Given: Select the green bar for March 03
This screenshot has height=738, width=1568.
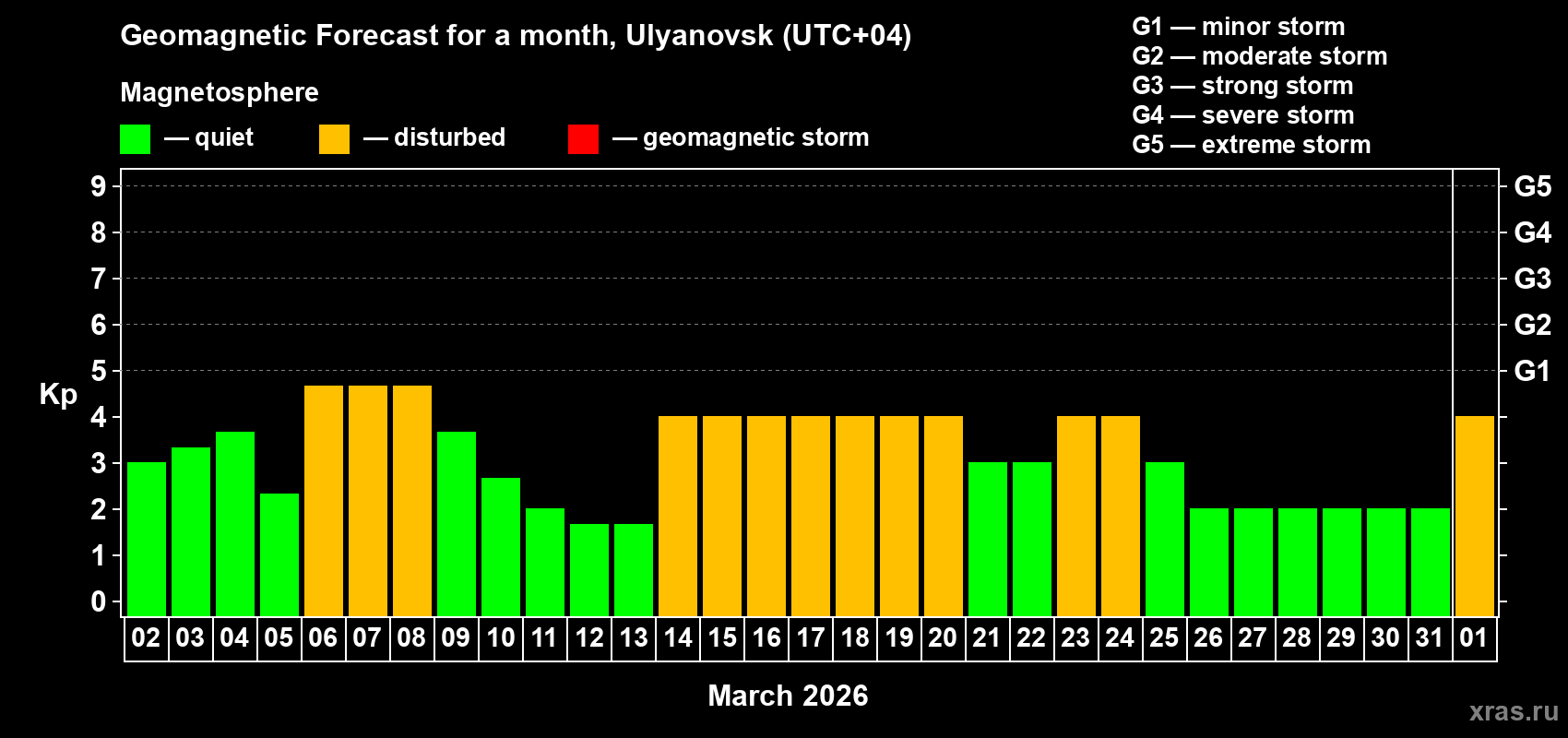Looking at the screenshot, I should [x=191, y=532].
